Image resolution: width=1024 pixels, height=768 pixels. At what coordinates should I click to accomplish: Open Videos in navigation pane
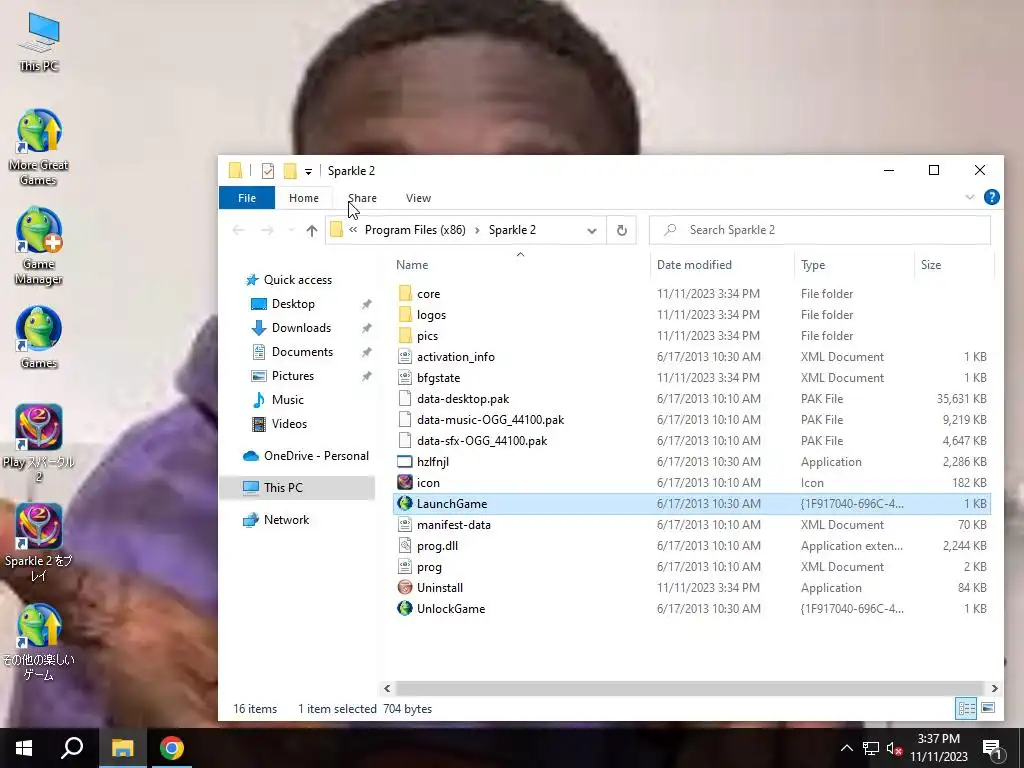pyautogui.click(x=289, y=424)
